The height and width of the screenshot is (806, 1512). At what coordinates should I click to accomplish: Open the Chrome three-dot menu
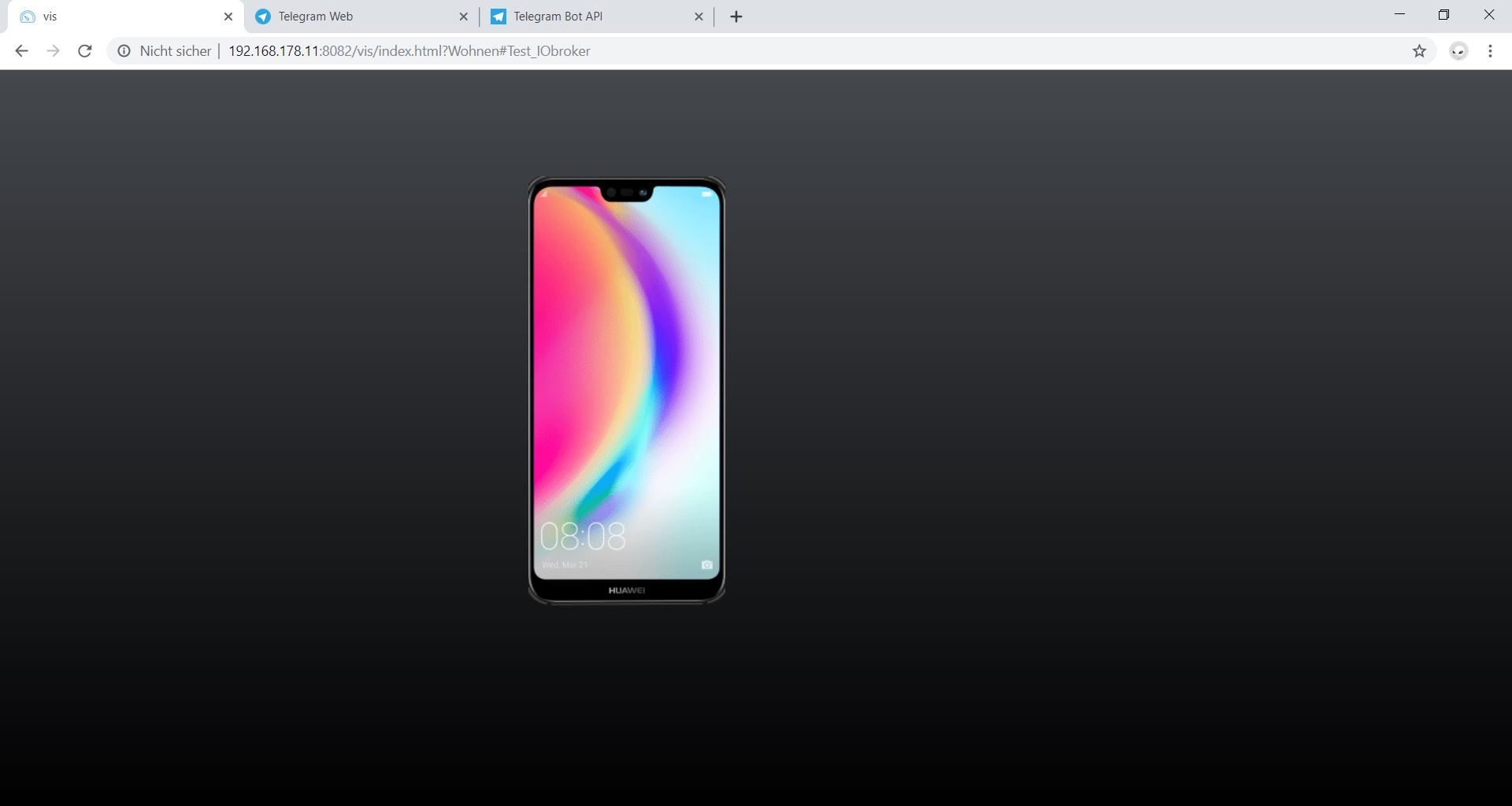pyautogui.click(x=1490, y=51)
